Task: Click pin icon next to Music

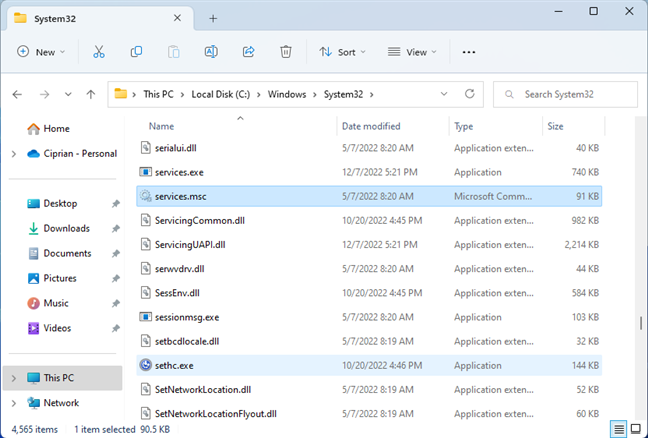Action: pyautogui.click(x=116, y=304)
